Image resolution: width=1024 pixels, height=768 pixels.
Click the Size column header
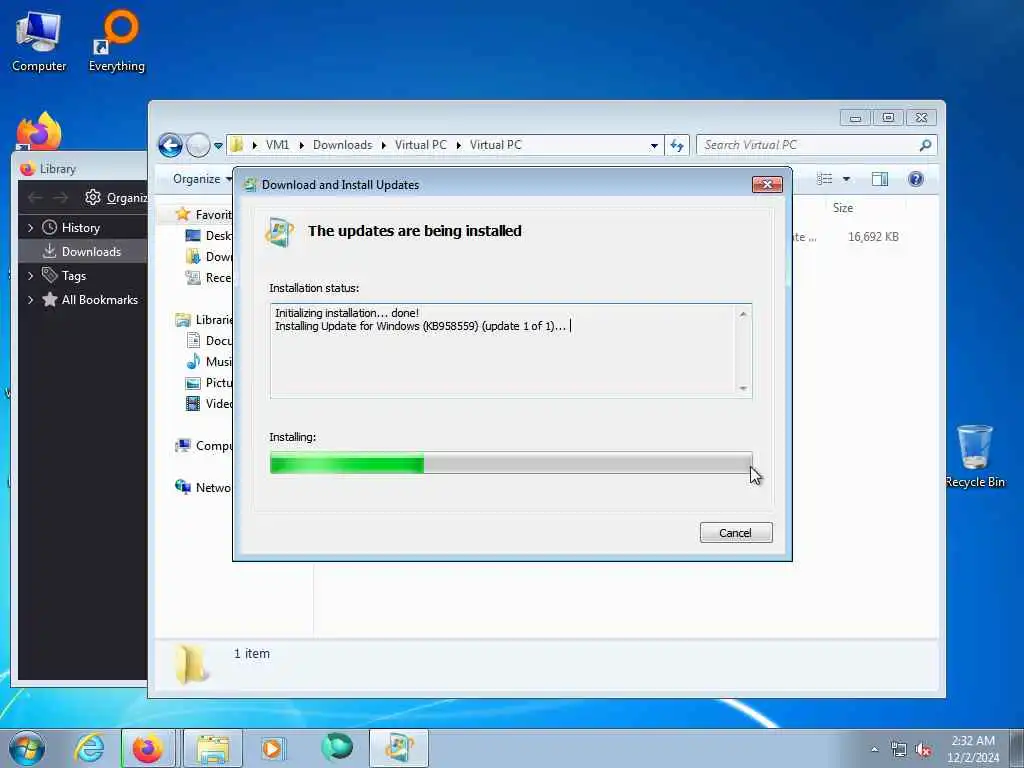[x=842, y=208]
